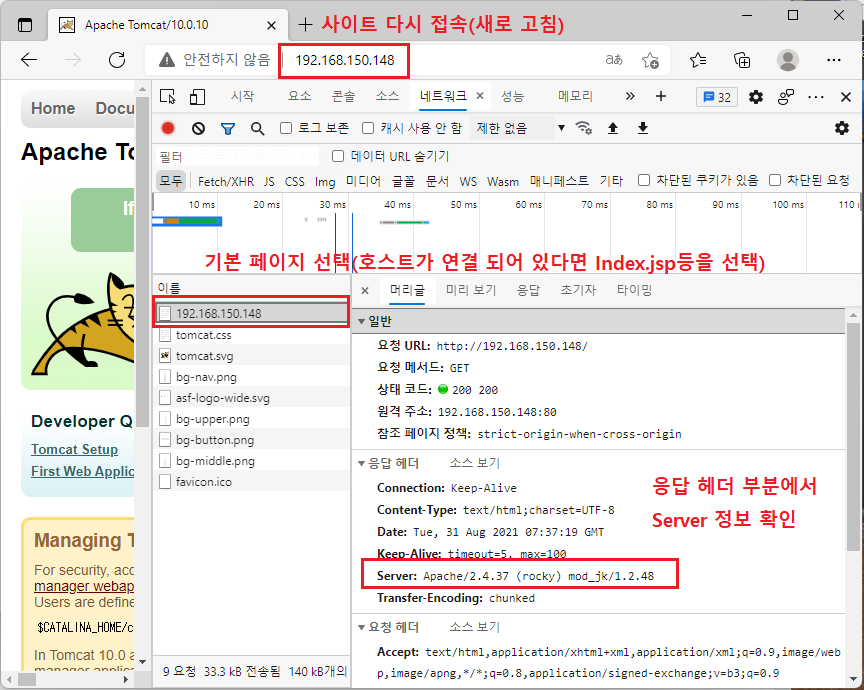The width and height of the screenshot is (864, 690).
Task: Import HAR file upload arrow
Action: point(613,128)
